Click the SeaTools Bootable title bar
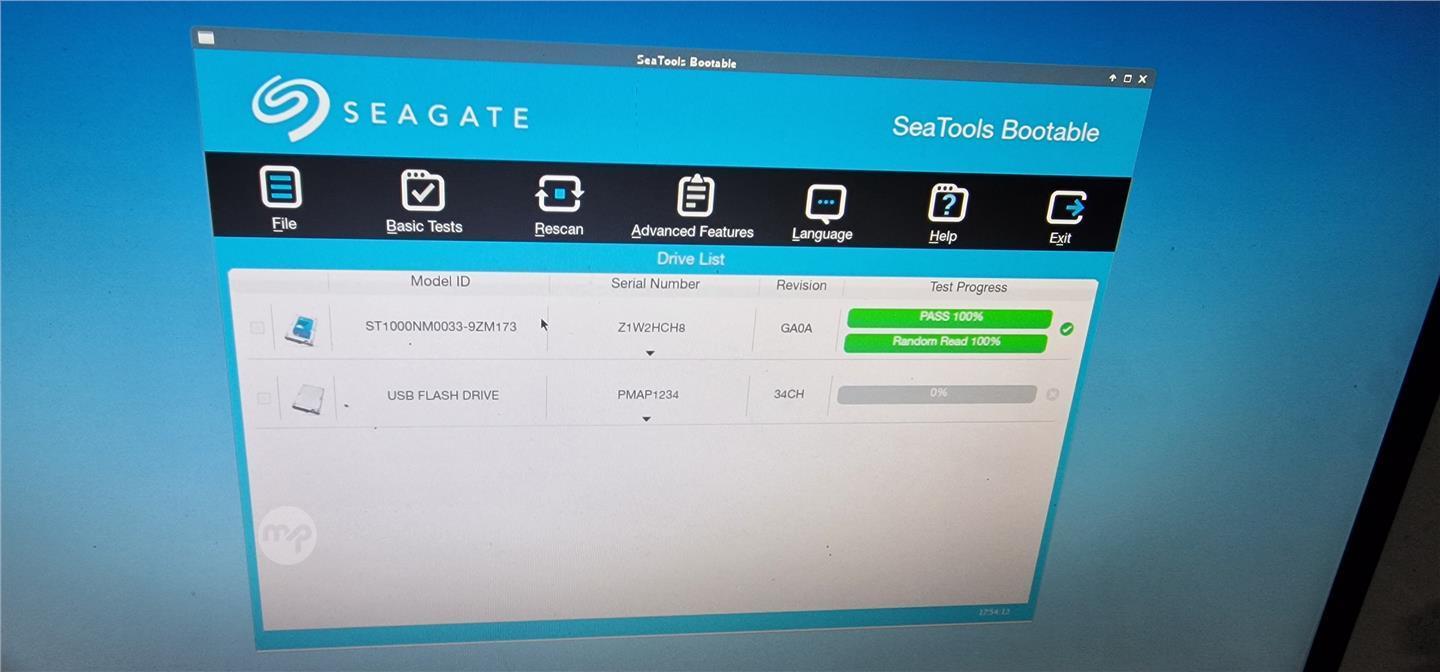Viewport: 1440px width, 672px height. pos(686,61)
